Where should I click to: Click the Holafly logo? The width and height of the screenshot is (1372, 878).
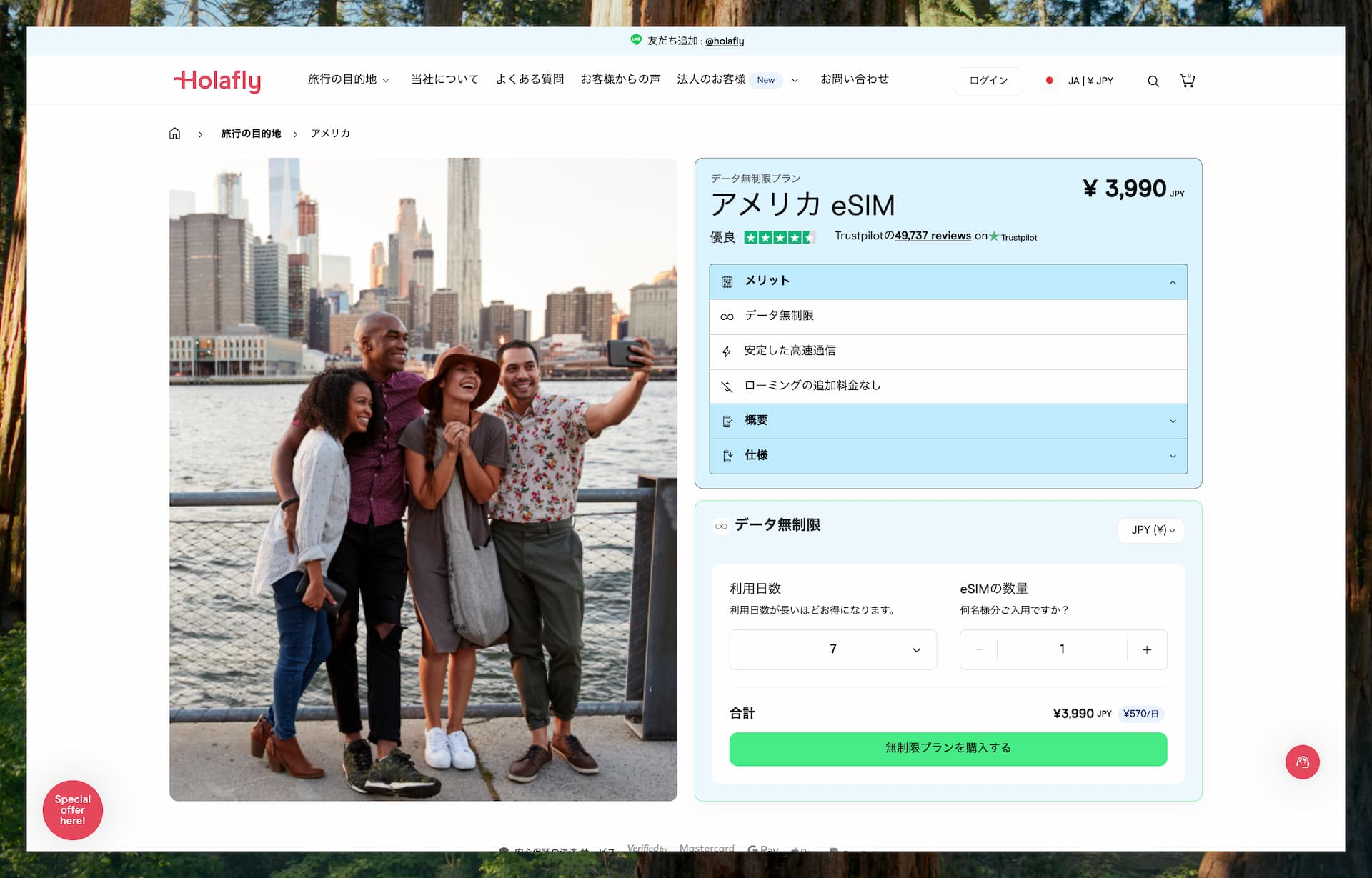tap(217, 81)
